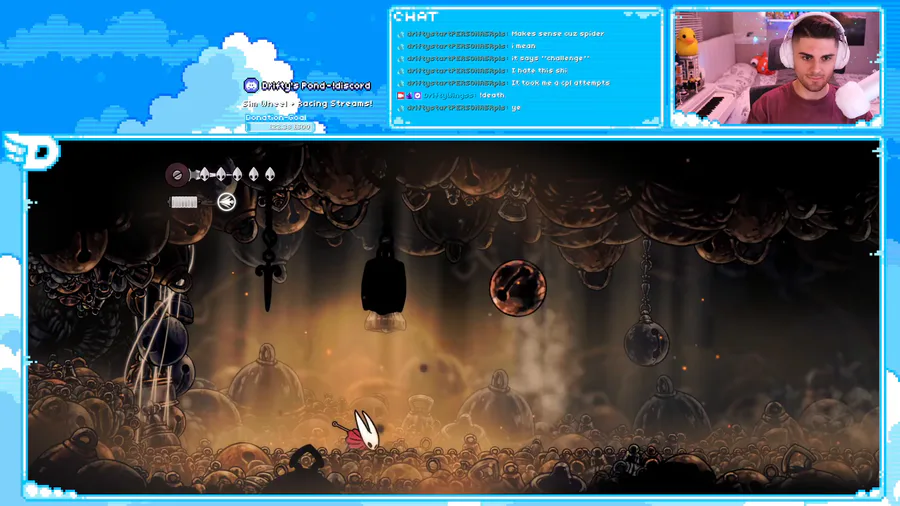900x506 pixels.
Task: Click the "ye" chat message
Action: point(515,108)
